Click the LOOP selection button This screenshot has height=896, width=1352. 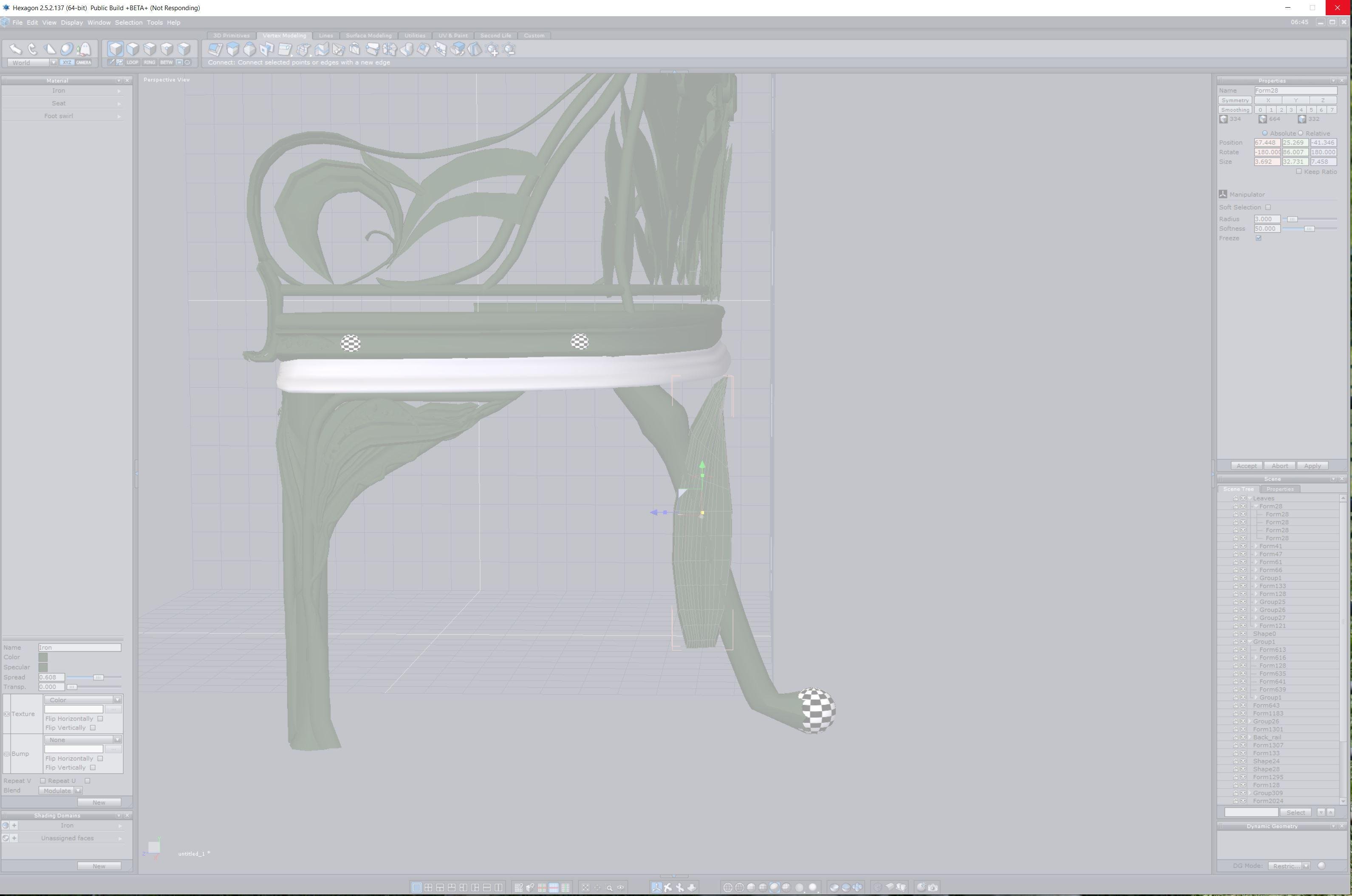[132, 62]
